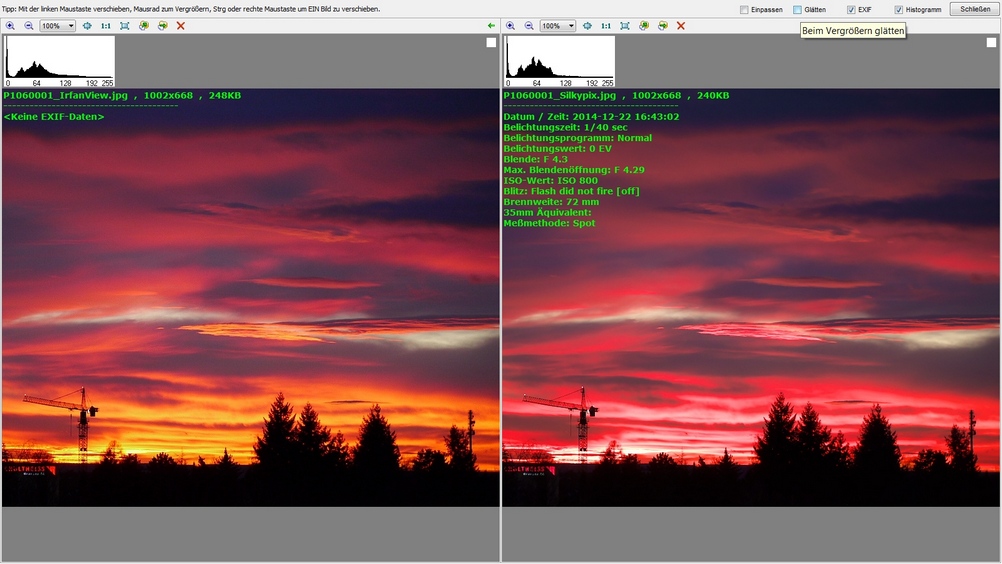Delete left image with red X
Viewport: 1002px width, 564px height.
181,26
